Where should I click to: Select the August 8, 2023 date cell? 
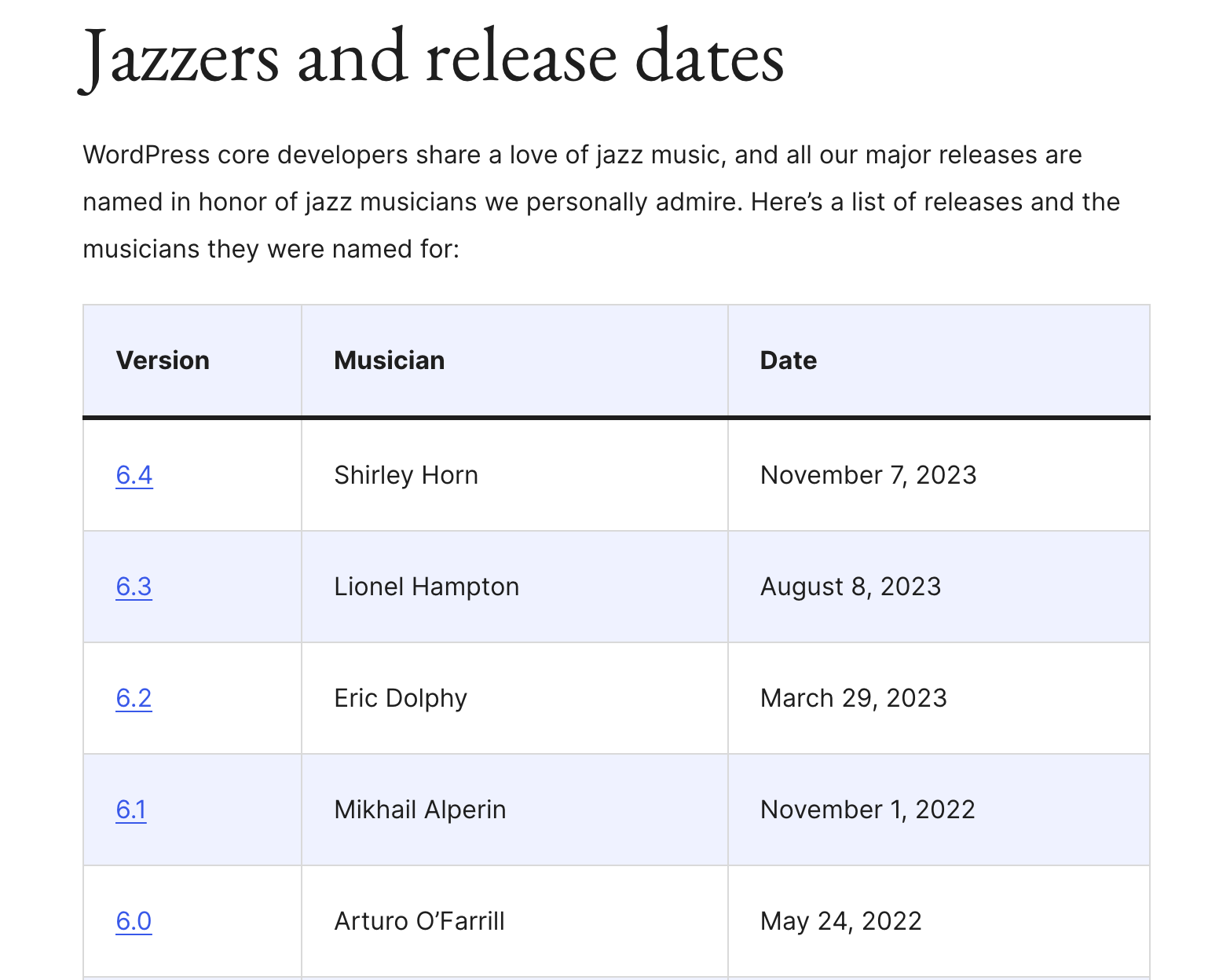851,587
